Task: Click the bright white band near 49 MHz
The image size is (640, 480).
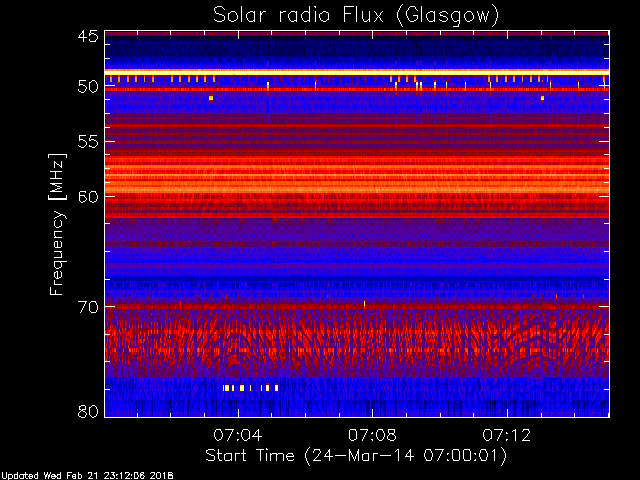Action: click(357, 72)
